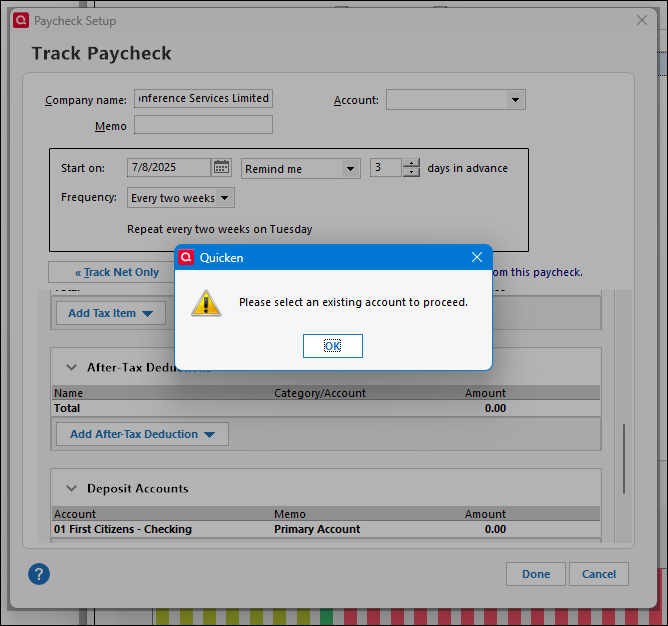
Task: Open the help question mark icon
Action: [39, 574]
